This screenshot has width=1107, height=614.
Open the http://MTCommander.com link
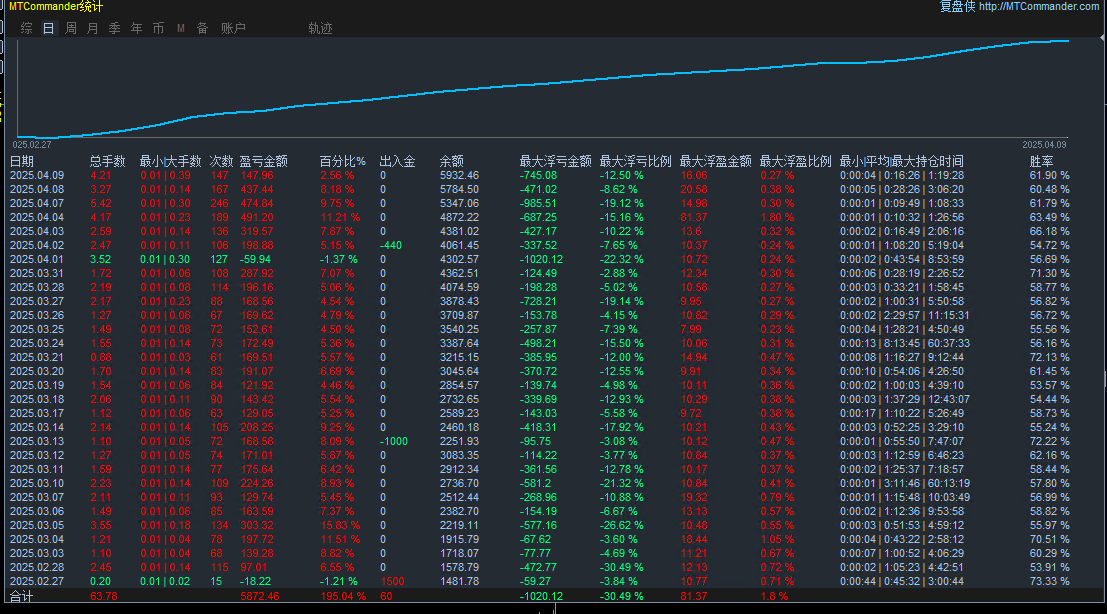click(1039, 6)
